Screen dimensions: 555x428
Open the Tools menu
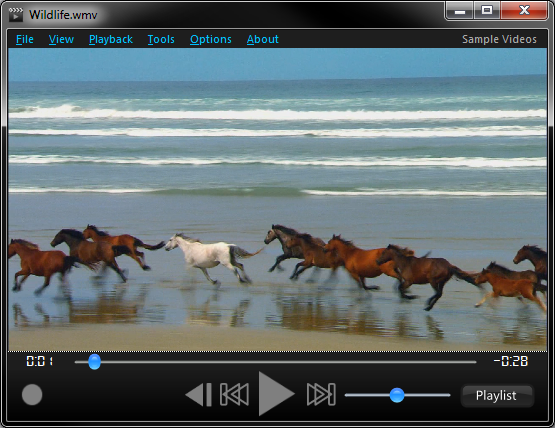161,39
